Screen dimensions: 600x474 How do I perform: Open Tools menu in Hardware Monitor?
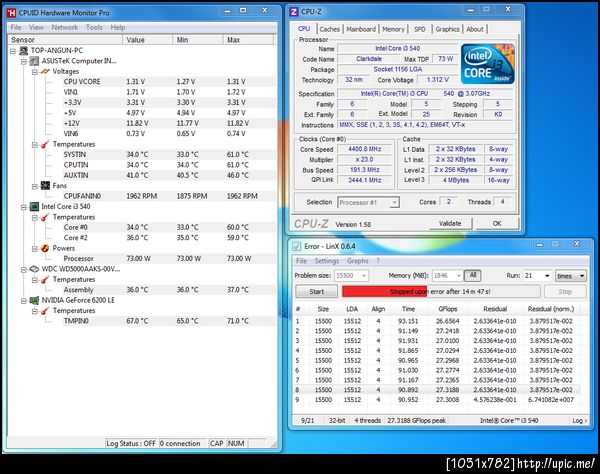(94, 28)
